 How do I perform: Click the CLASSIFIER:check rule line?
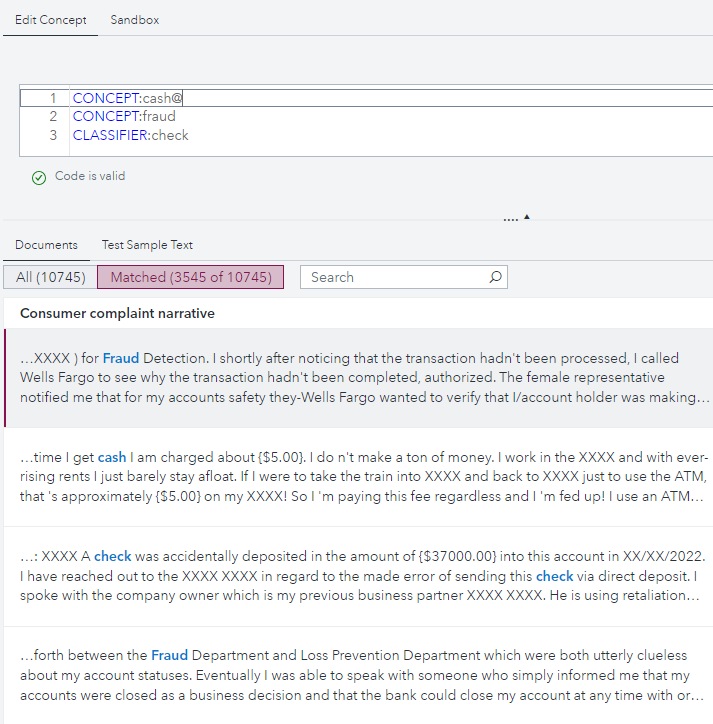click(x=130, y=135)
